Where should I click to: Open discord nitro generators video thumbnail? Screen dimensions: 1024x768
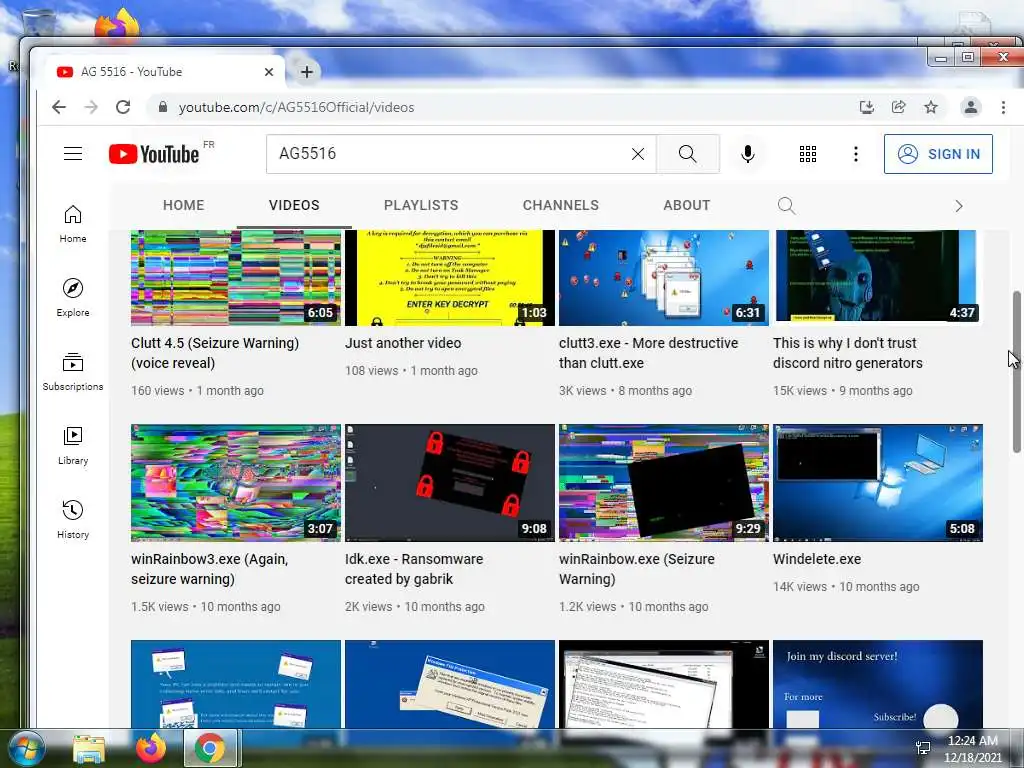coord(878,278)
